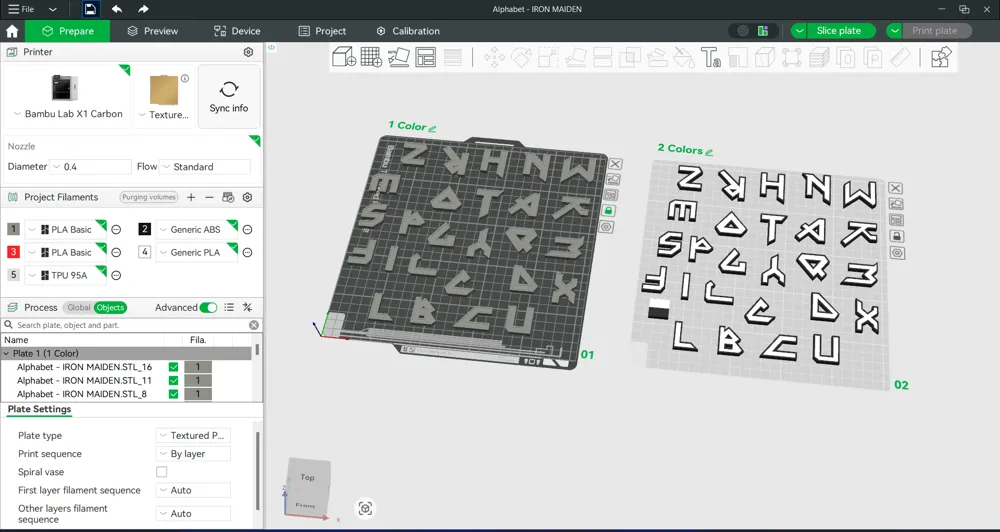The image size is (1000, 532).
Task: Collapse Plate 1 (1 Color) tree node
Action: 6,353
